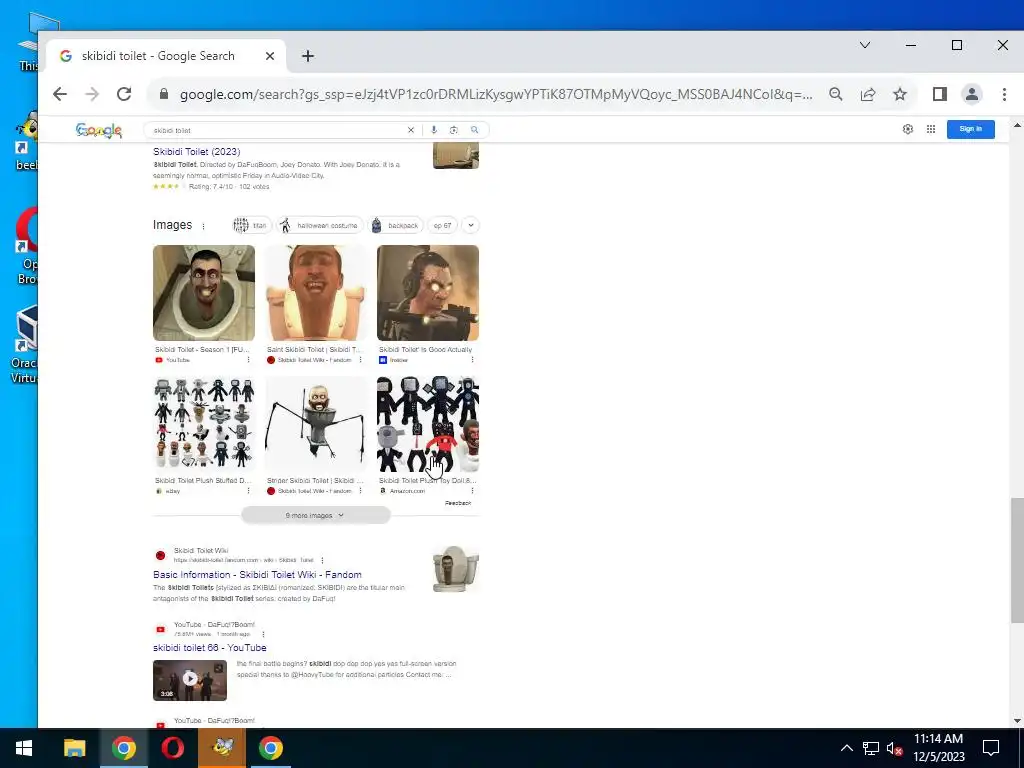1024x768 pixels.
Task: Open Windows notification center
Action: click(x=991, y=748)
